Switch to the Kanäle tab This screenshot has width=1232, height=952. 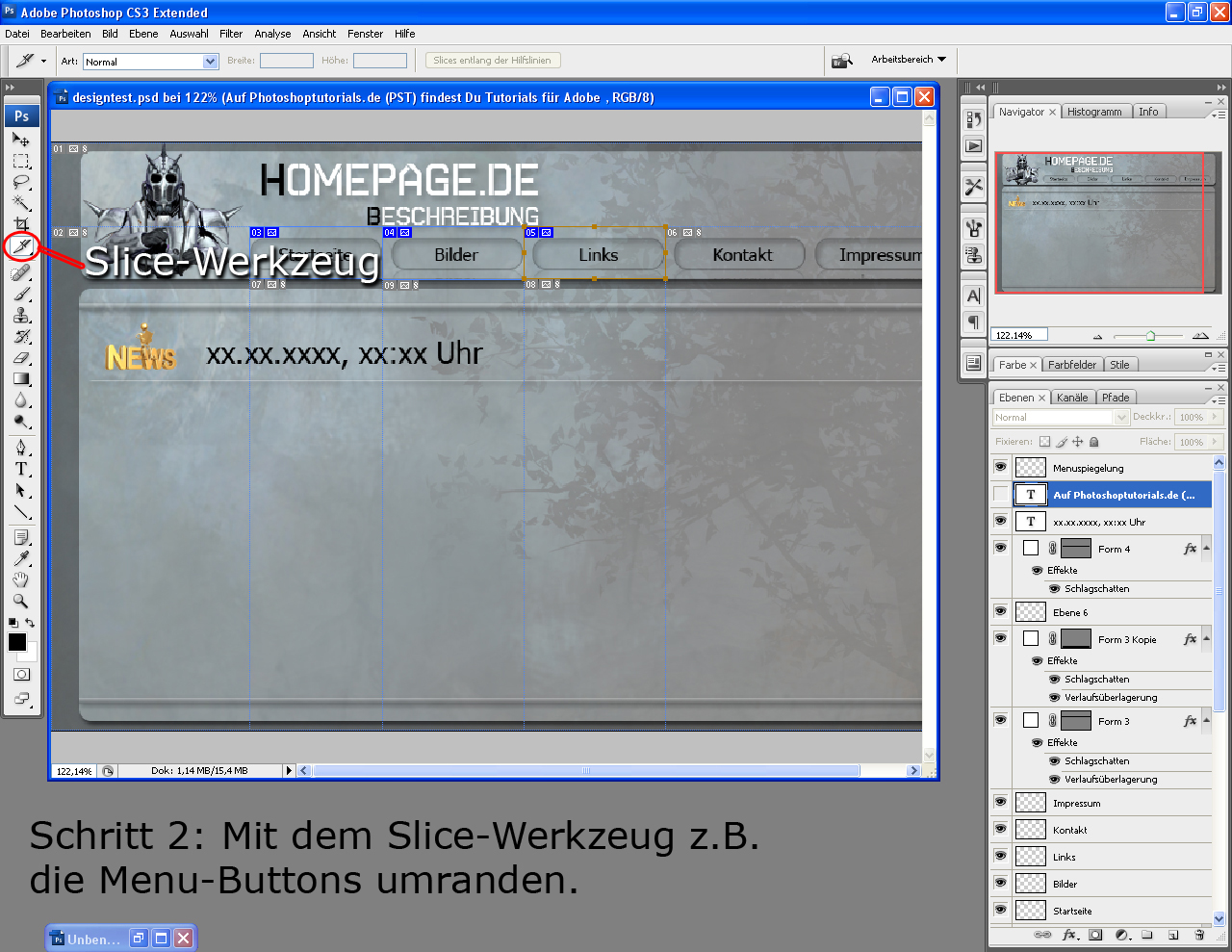point(1072,398)
